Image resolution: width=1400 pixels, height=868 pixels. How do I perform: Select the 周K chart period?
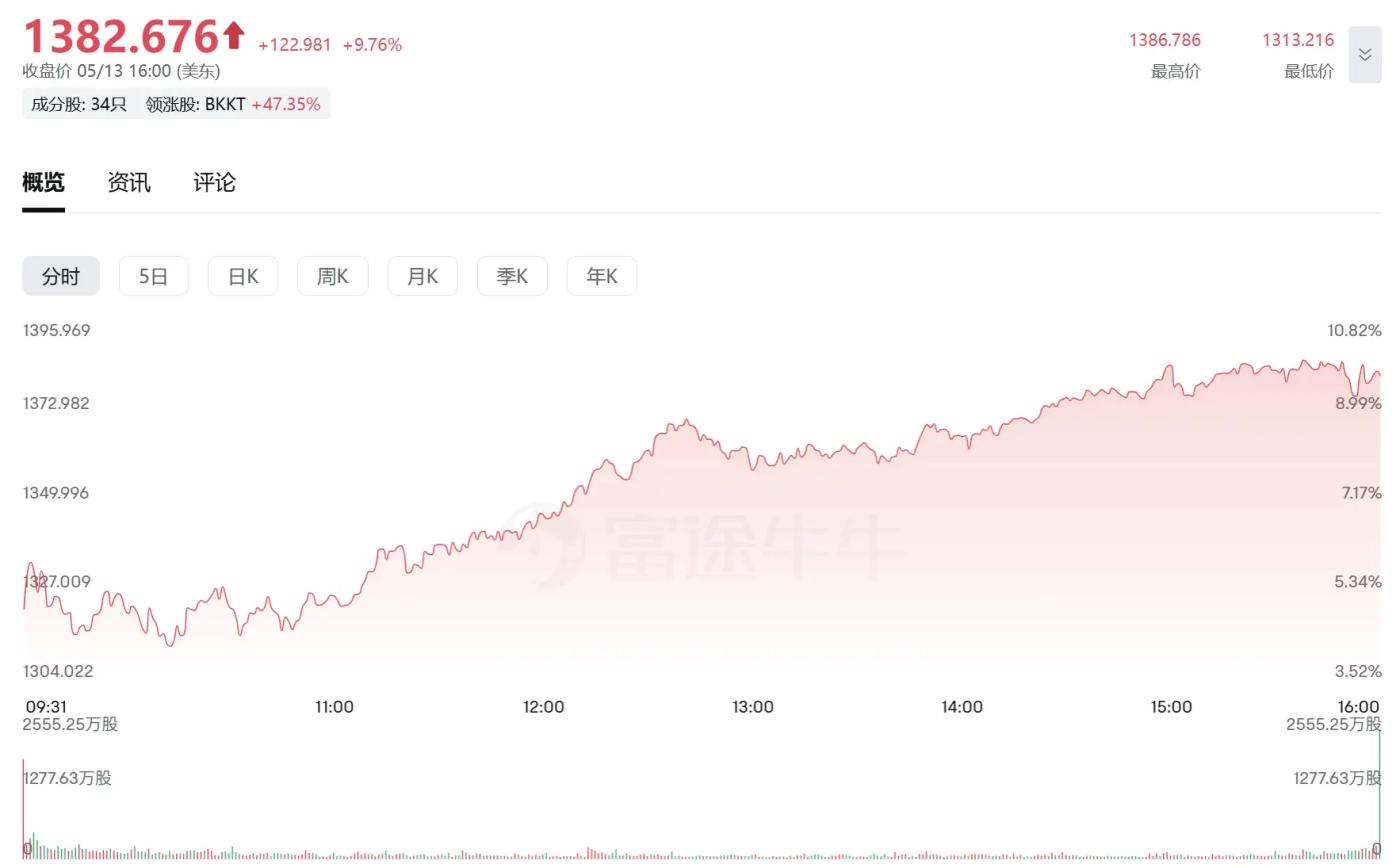coord(332,276)
